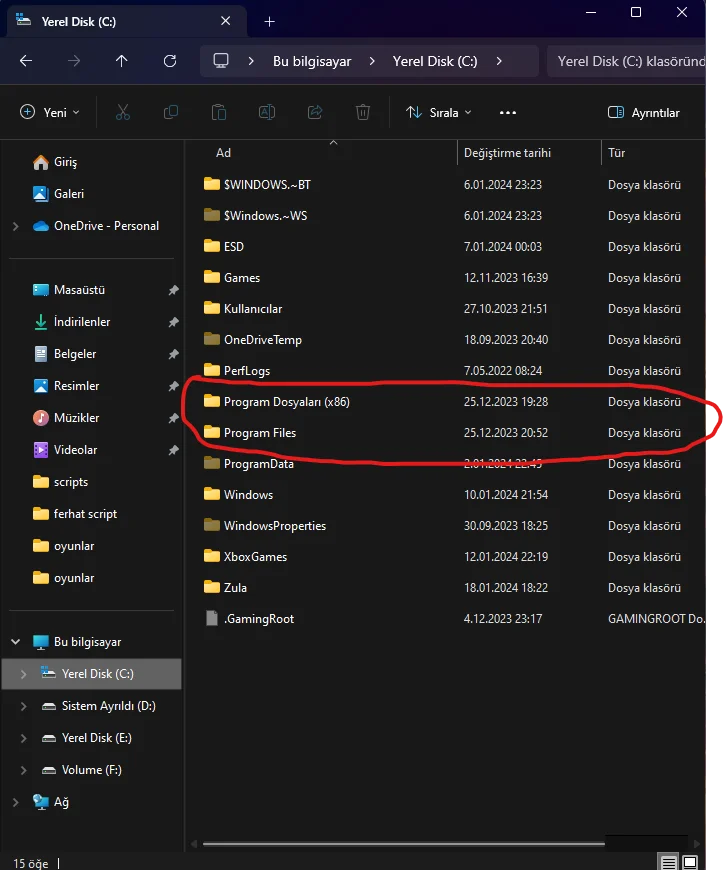Click chevron after Bu bilgisayar in breadcrumb
This screenshot has height=870, width=725.
[x=372, y=61]
